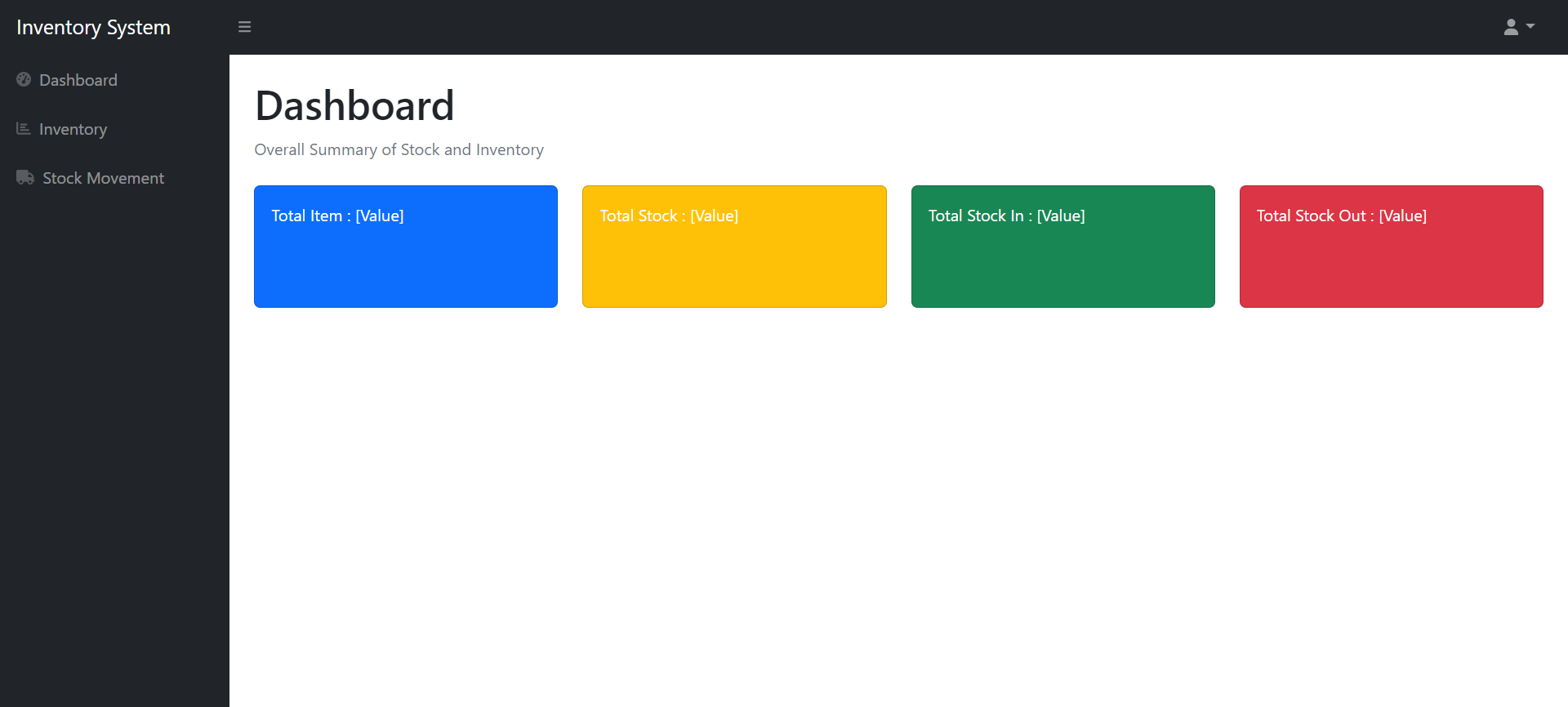
Task: Click the "Total Stock Out : [Value]" text
Action: click(x=1341, y=216)
